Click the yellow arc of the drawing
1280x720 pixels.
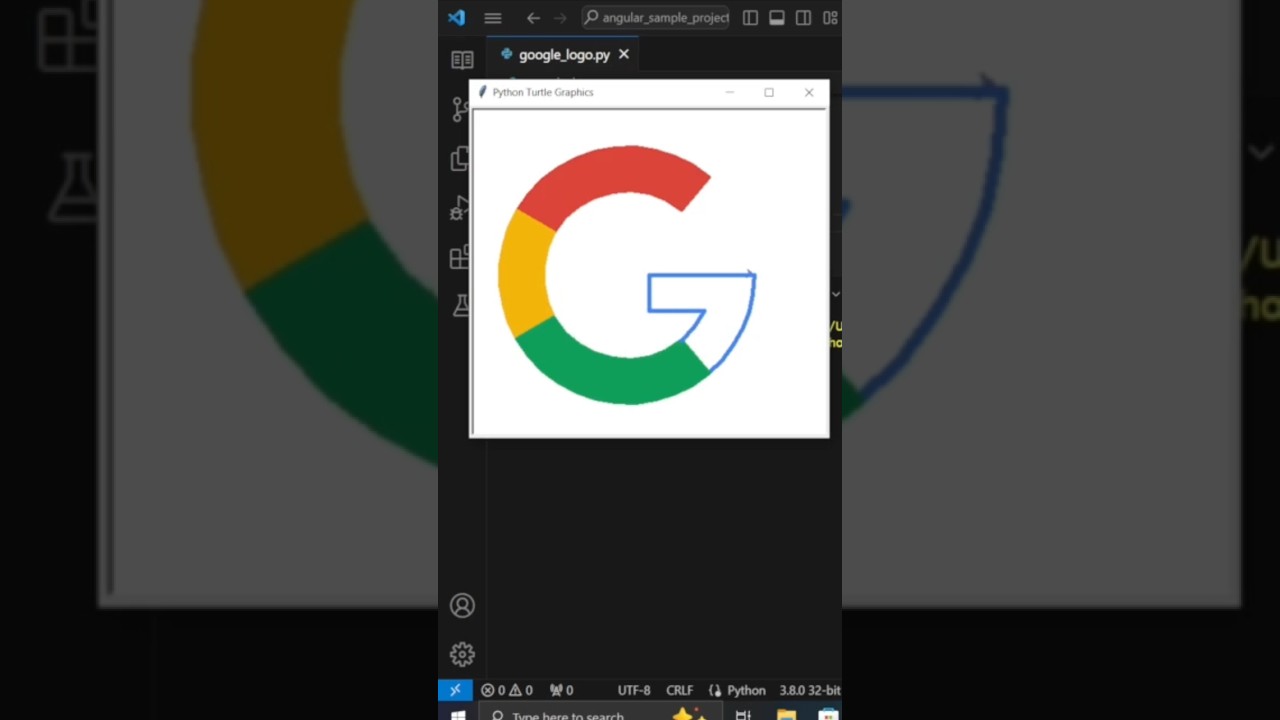tap(523, 274)
